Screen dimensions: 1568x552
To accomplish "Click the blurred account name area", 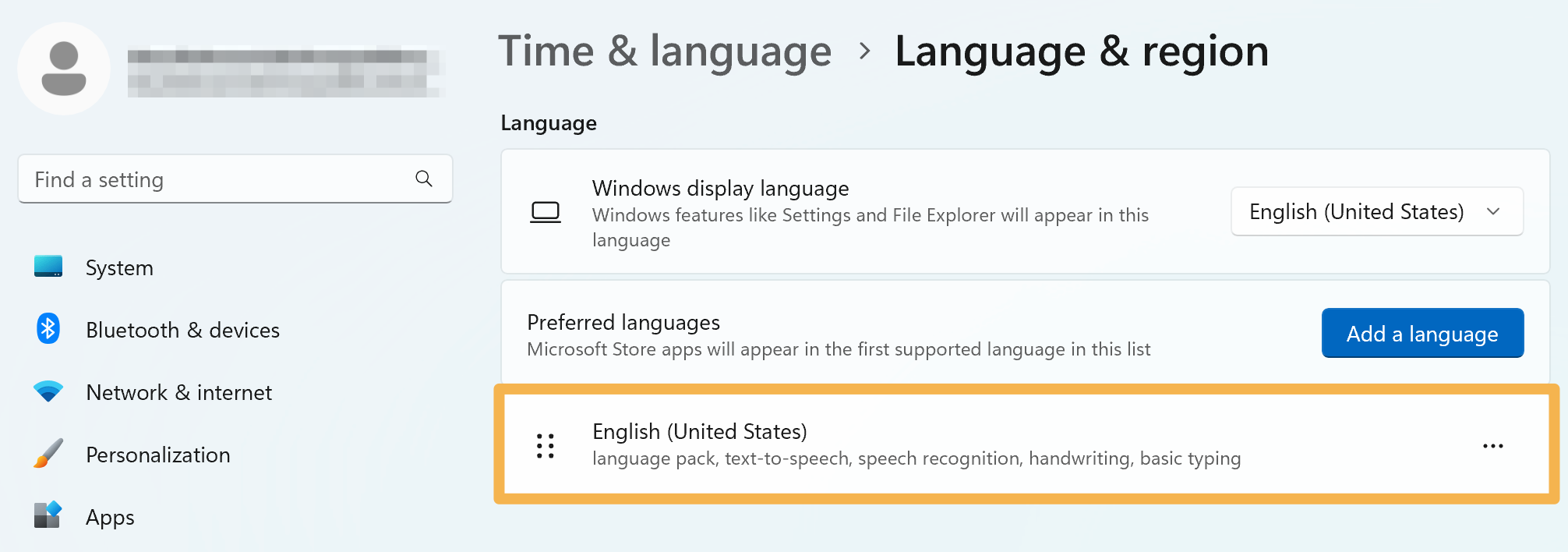I will pyautogui.click(x=285, y=73).
